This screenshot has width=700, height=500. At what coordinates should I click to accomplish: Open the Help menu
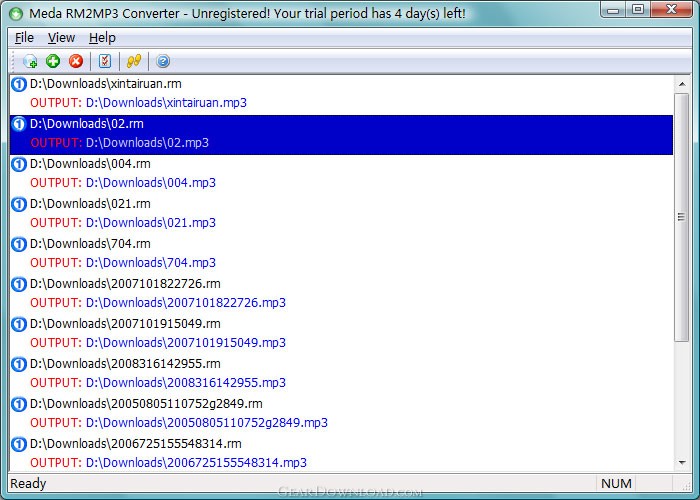point(102,38)
